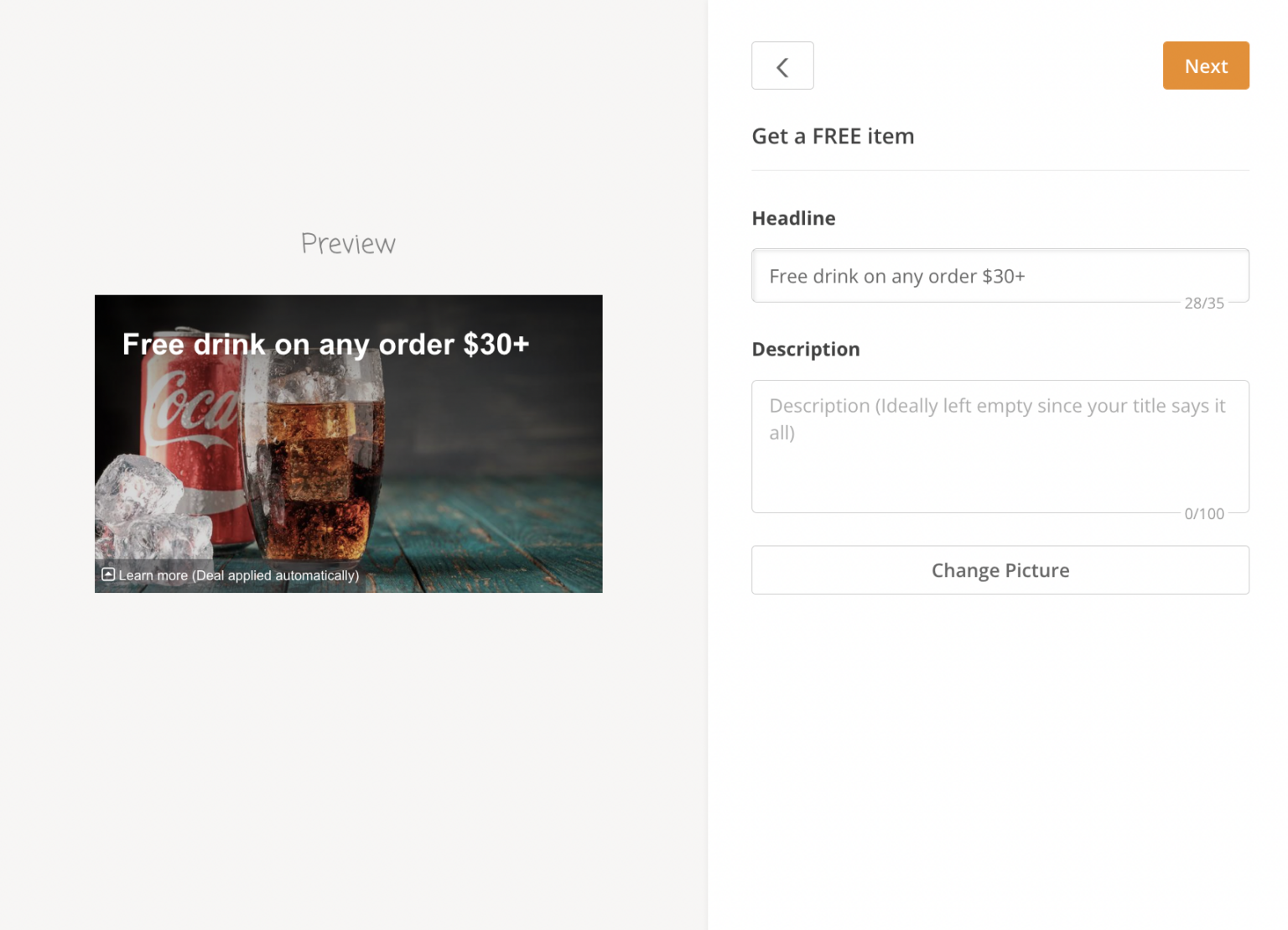
Task: Focus the Headline text field
Action: 1000,275
